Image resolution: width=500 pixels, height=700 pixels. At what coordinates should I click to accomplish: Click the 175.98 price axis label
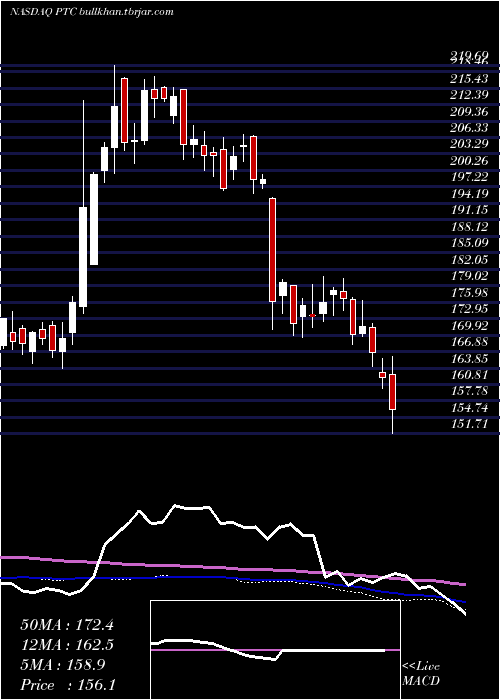pyautogui.click(x=469, y=293)
